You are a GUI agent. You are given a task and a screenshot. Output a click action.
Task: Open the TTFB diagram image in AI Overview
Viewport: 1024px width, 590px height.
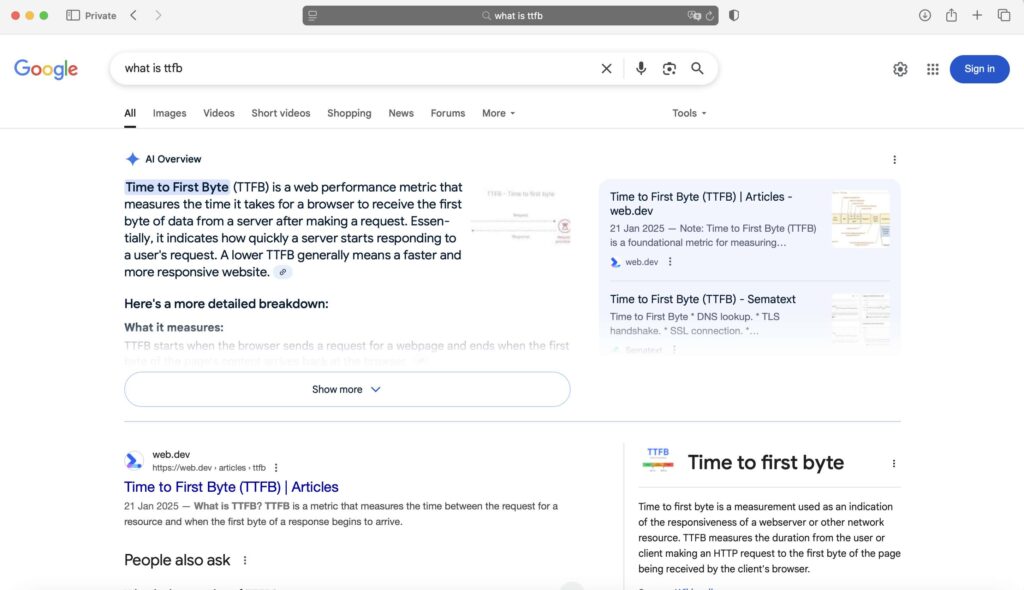pyautogui.click(x=521, y=218)
